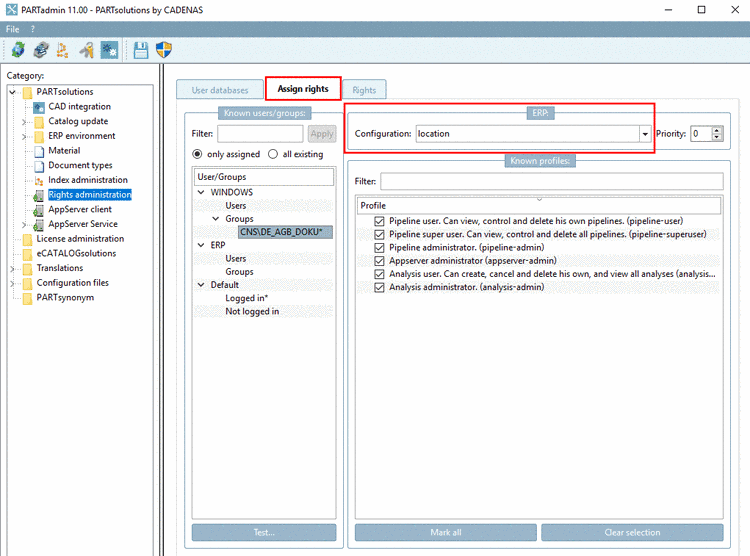This screenshot has height=556, width=750.
Task: Click the Test... button
Action: coord(264,533)
